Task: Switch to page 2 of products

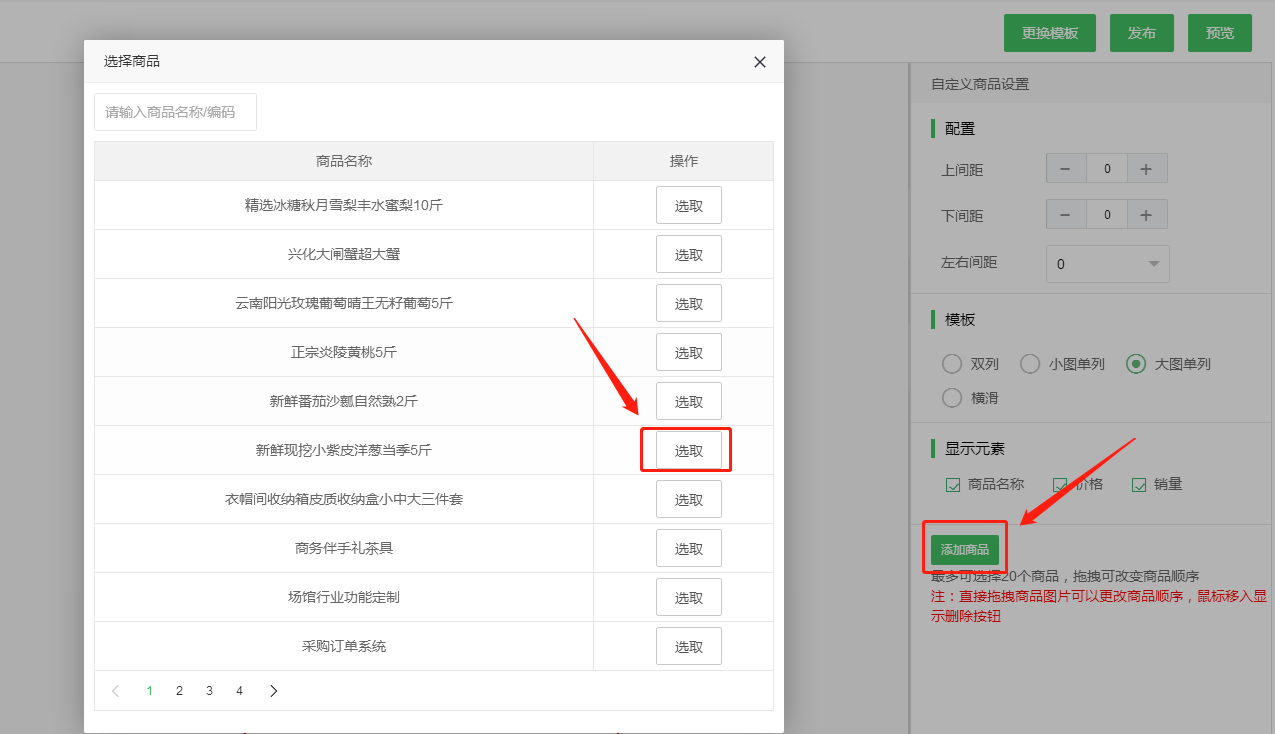Action: [179, 690]
